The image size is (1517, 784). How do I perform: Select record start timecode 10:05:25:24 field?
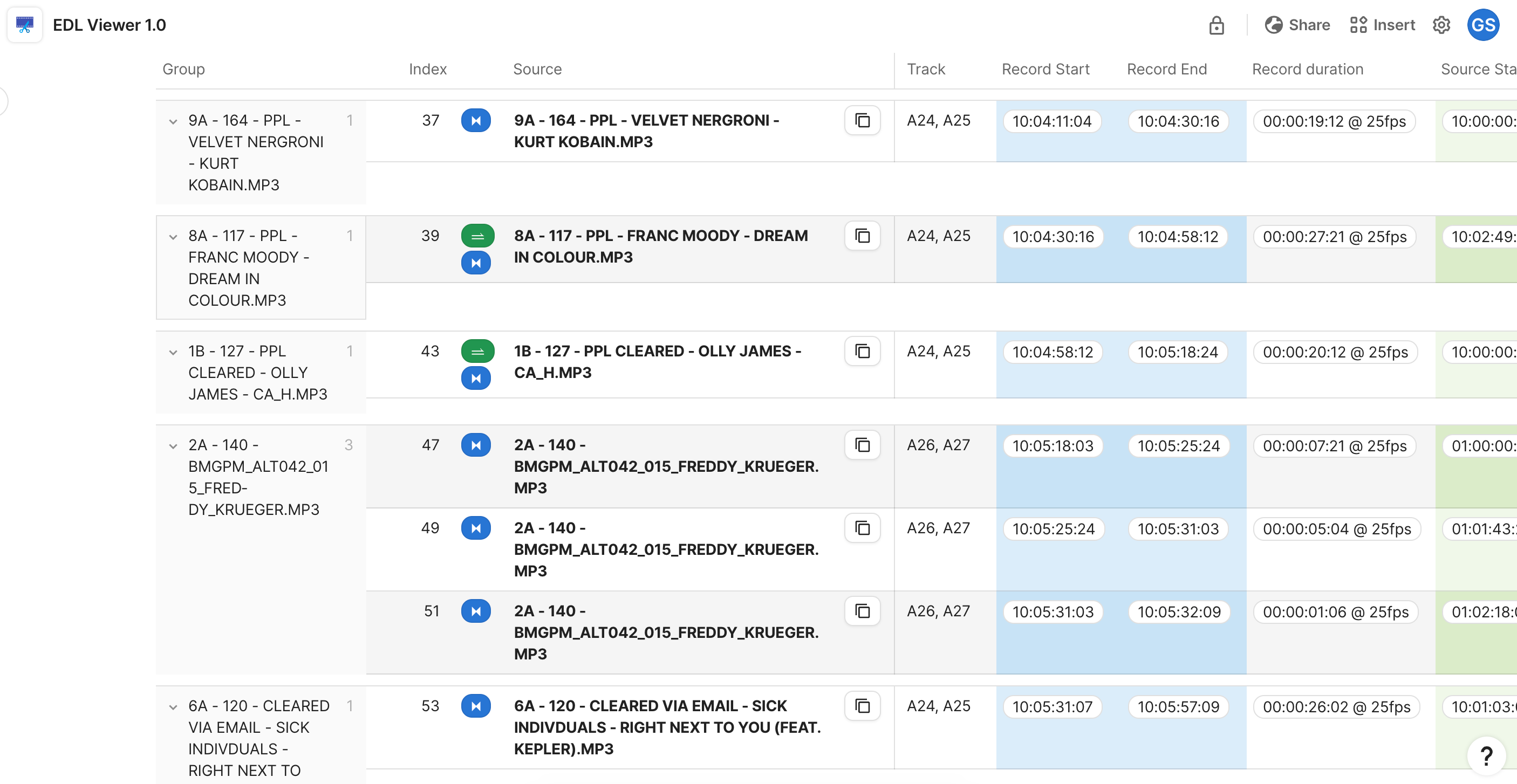click(x=1053, y=529)
